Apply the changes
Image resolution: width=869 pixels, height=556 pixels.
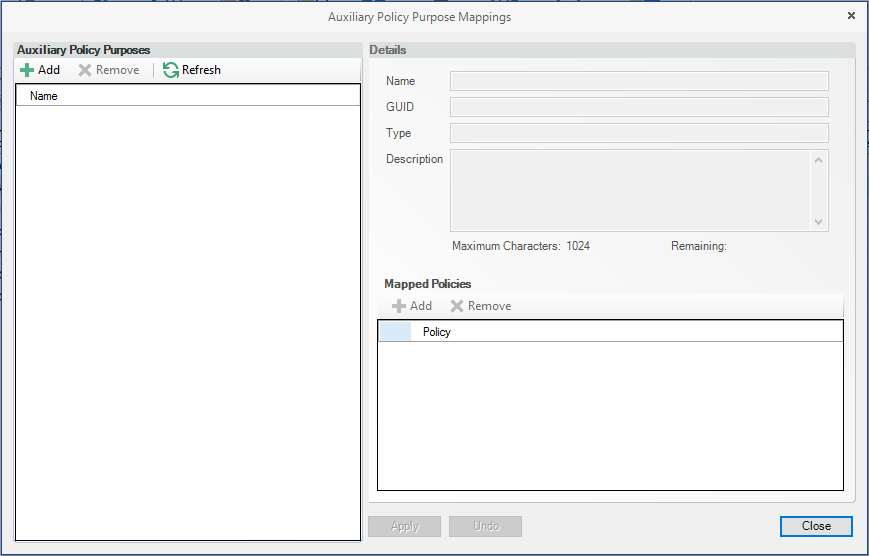click(405, 526)
